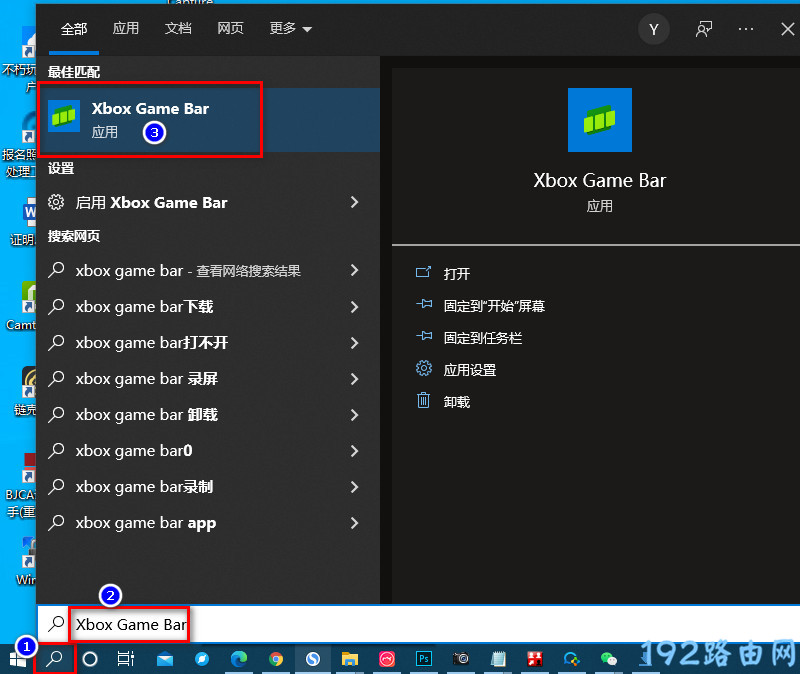
Task: Expand arrow beside xbox game bar 卸载
Action: (x=354, y=414)
